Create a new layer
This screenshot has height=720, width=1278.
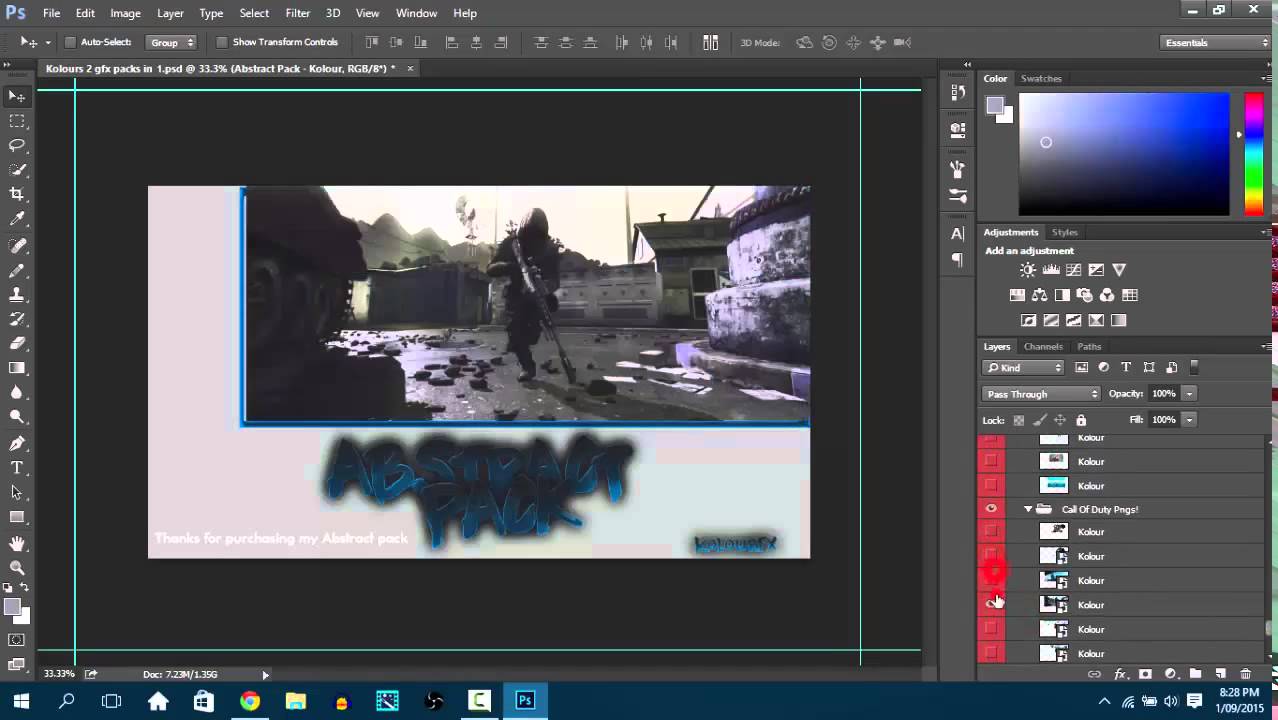click(x=1221, y=675)
